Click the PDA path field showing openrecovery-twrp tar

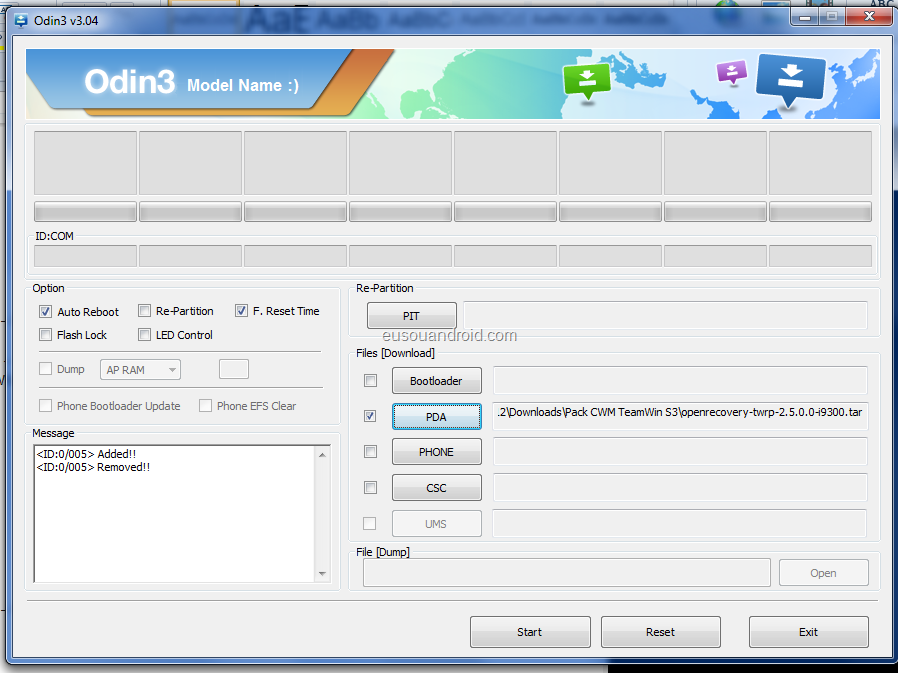click(x=680, y=416)
